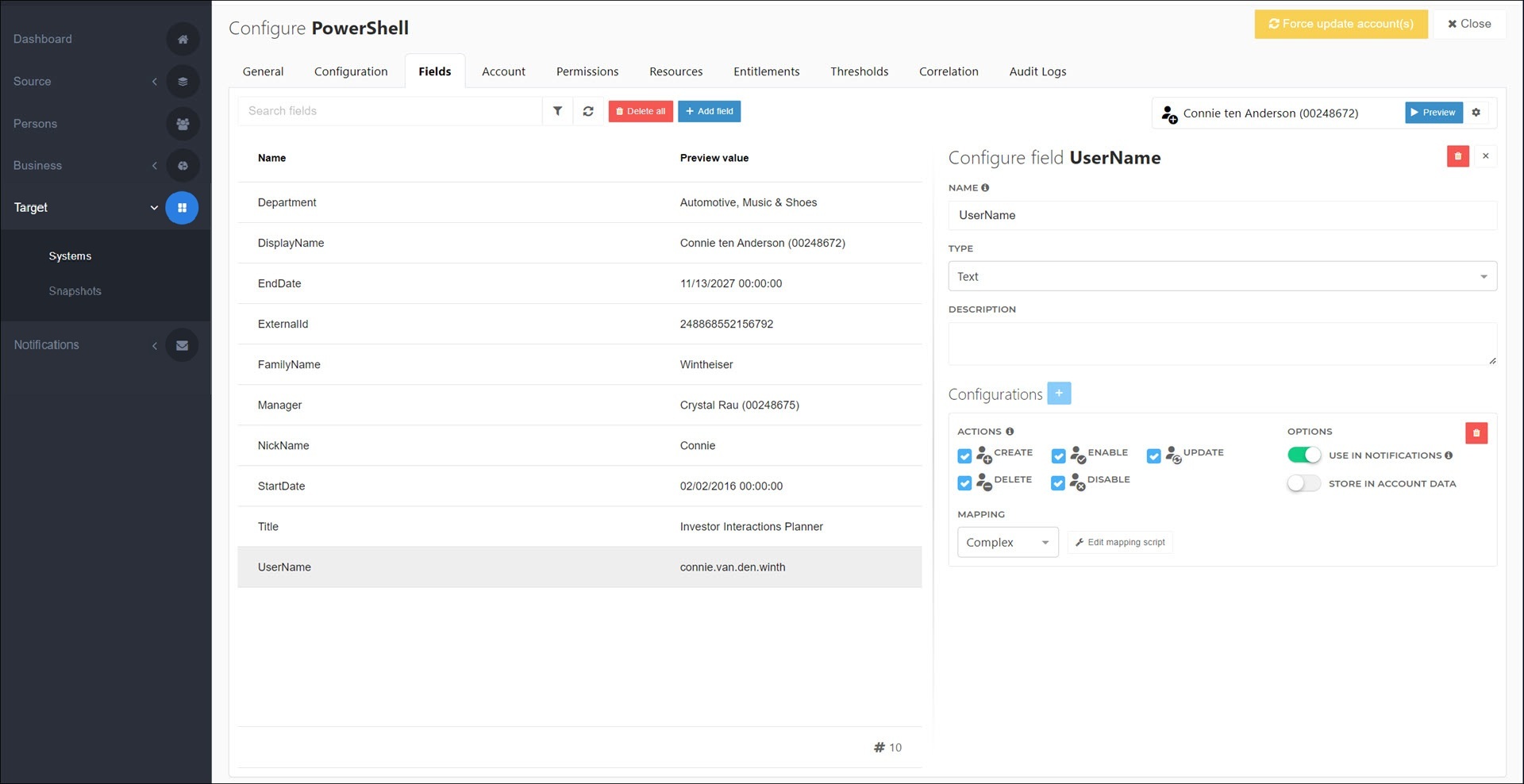Click the Source layers icon

[183, 81]
